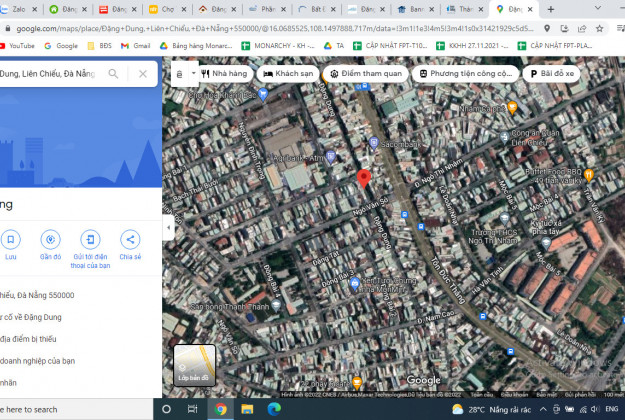Image resolution: width=625 pixels, height=420 pixels.
Task: Click the Gửi tới điện thoại icon
Action: tap(90, 239)
